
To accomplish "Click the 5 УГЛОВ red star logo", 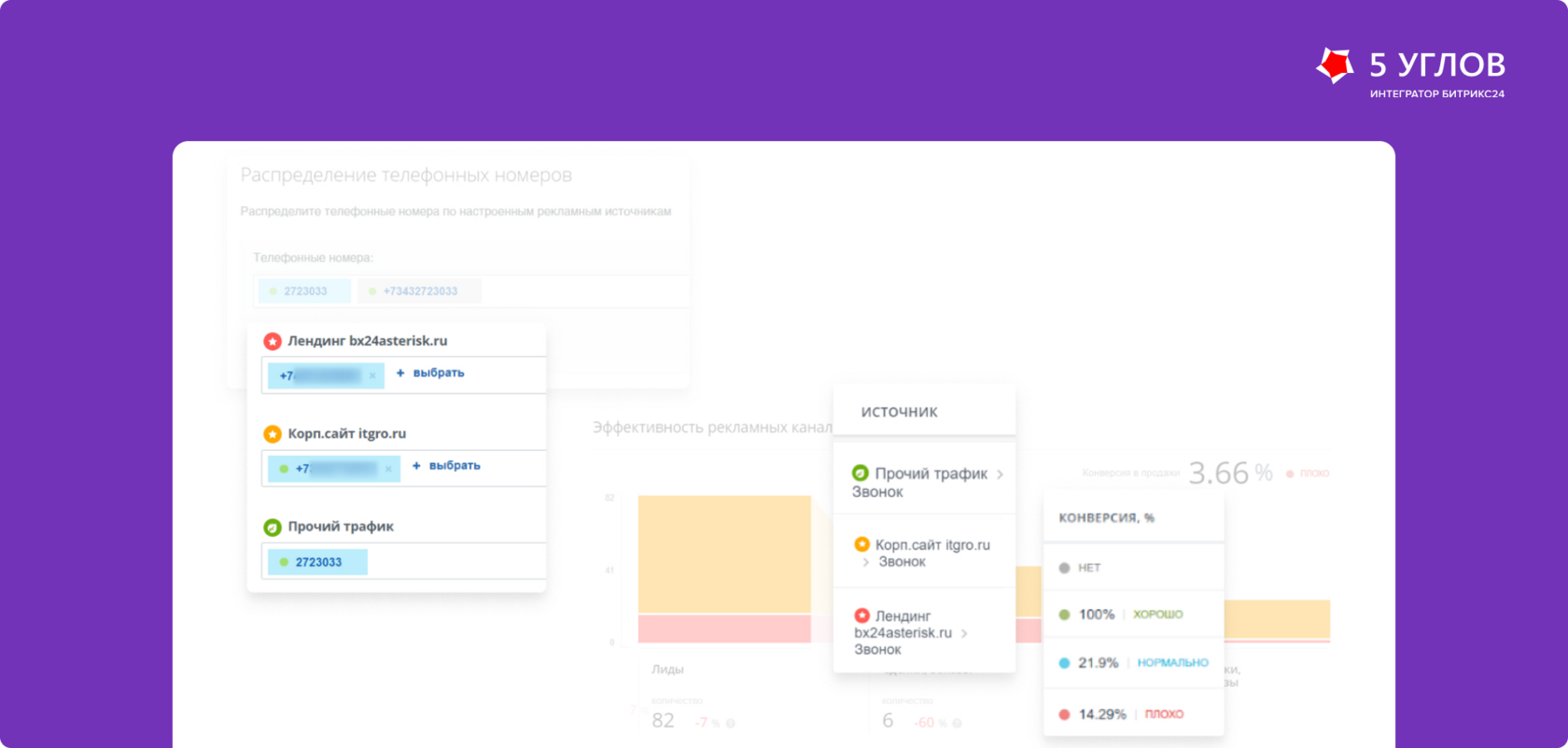I will [x=1335, y=65].
